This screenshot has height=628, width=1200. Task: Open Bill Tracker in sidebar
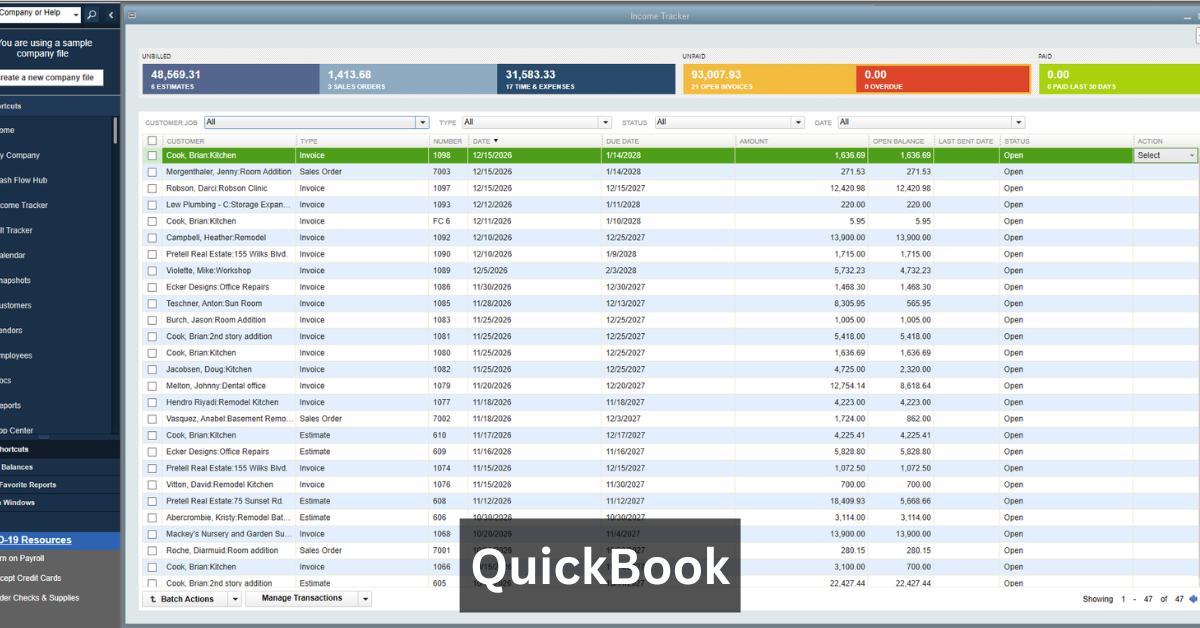tap(16, 230)
